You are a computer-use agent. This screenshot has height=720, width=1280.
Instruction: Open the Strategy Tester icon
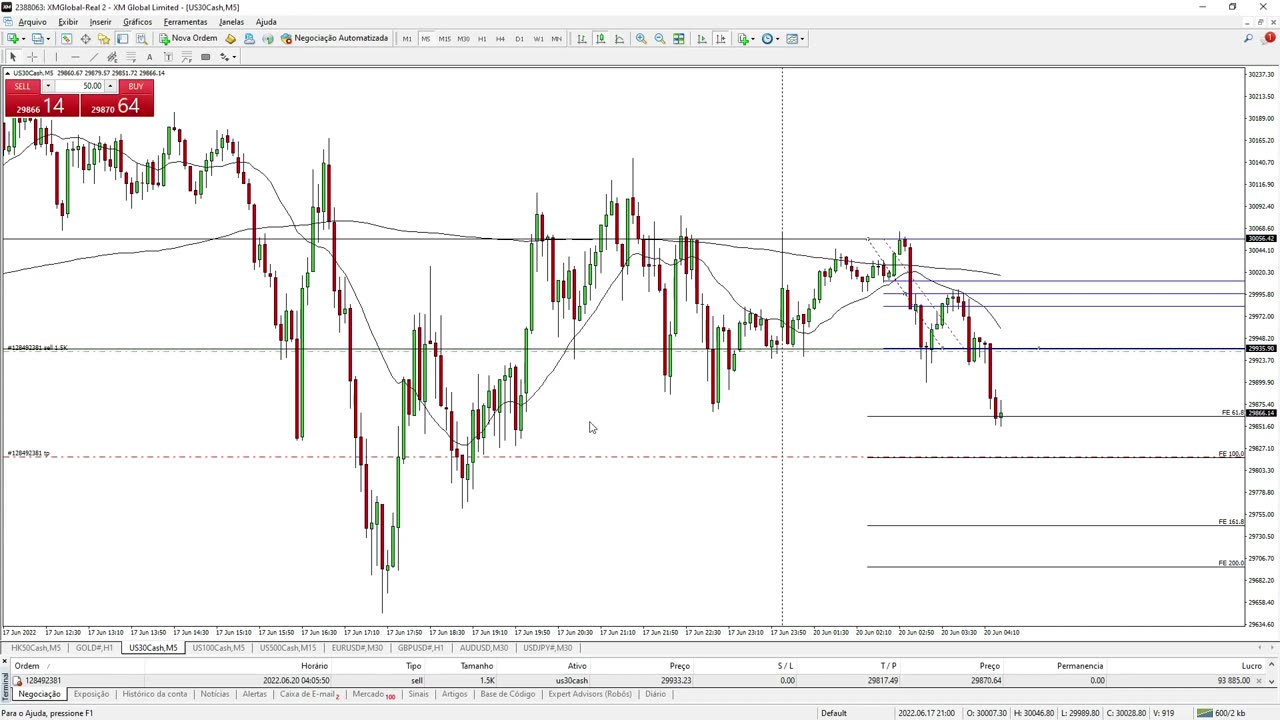(x=141, y=38)
